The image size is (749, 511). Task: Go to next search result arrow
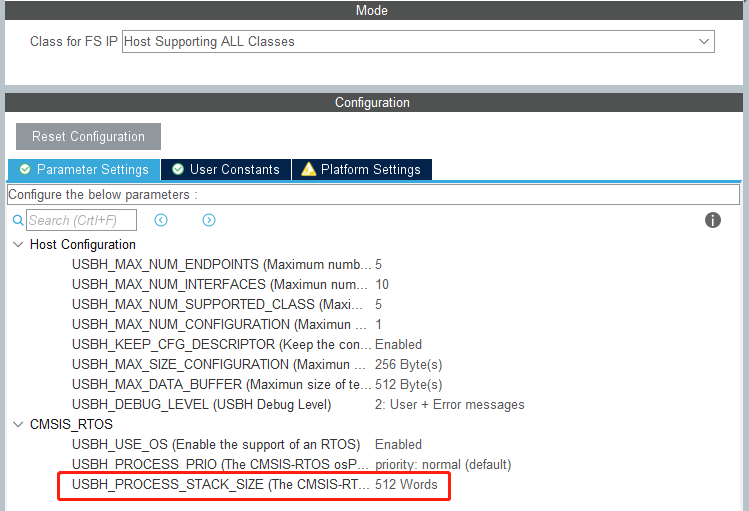209,220
